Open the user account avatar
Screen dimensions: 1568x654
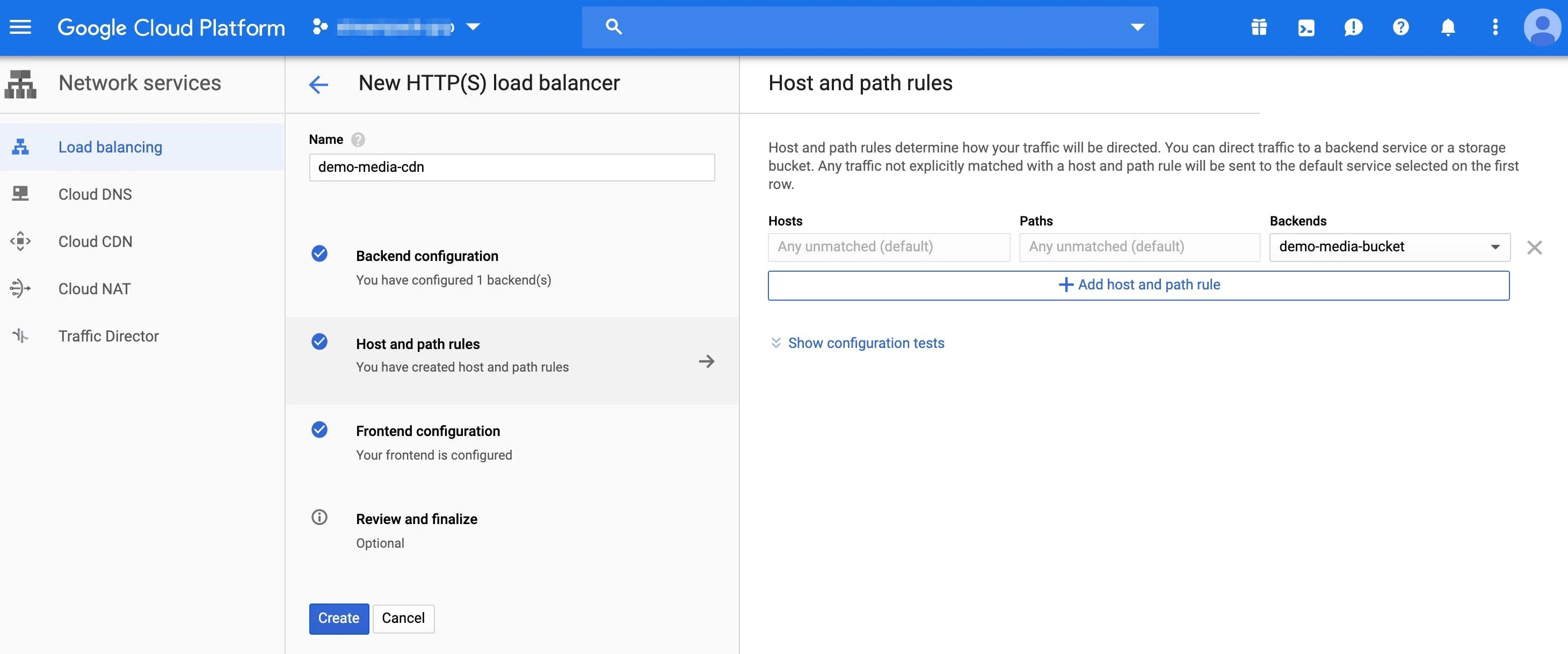1542,27
